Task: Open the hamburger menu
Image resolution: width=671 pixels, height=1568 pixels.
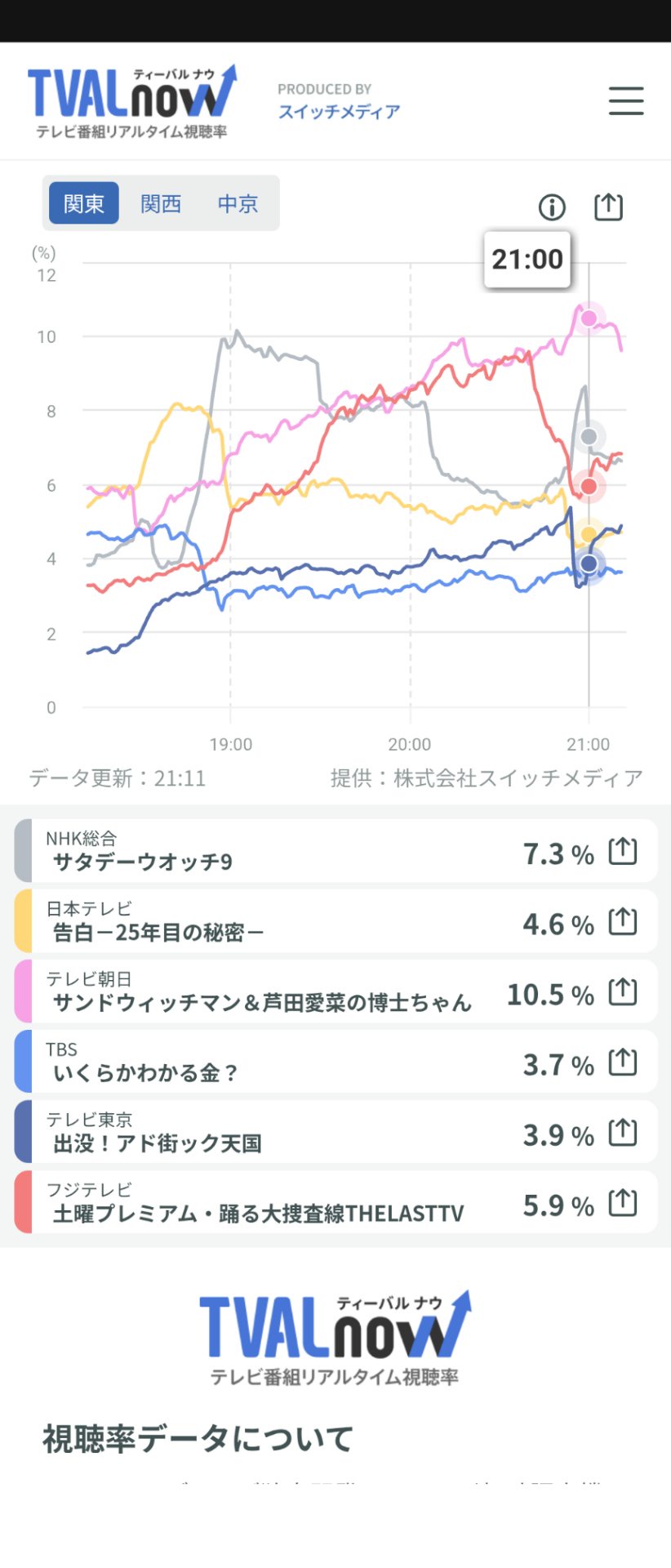Action: (626, 100)
